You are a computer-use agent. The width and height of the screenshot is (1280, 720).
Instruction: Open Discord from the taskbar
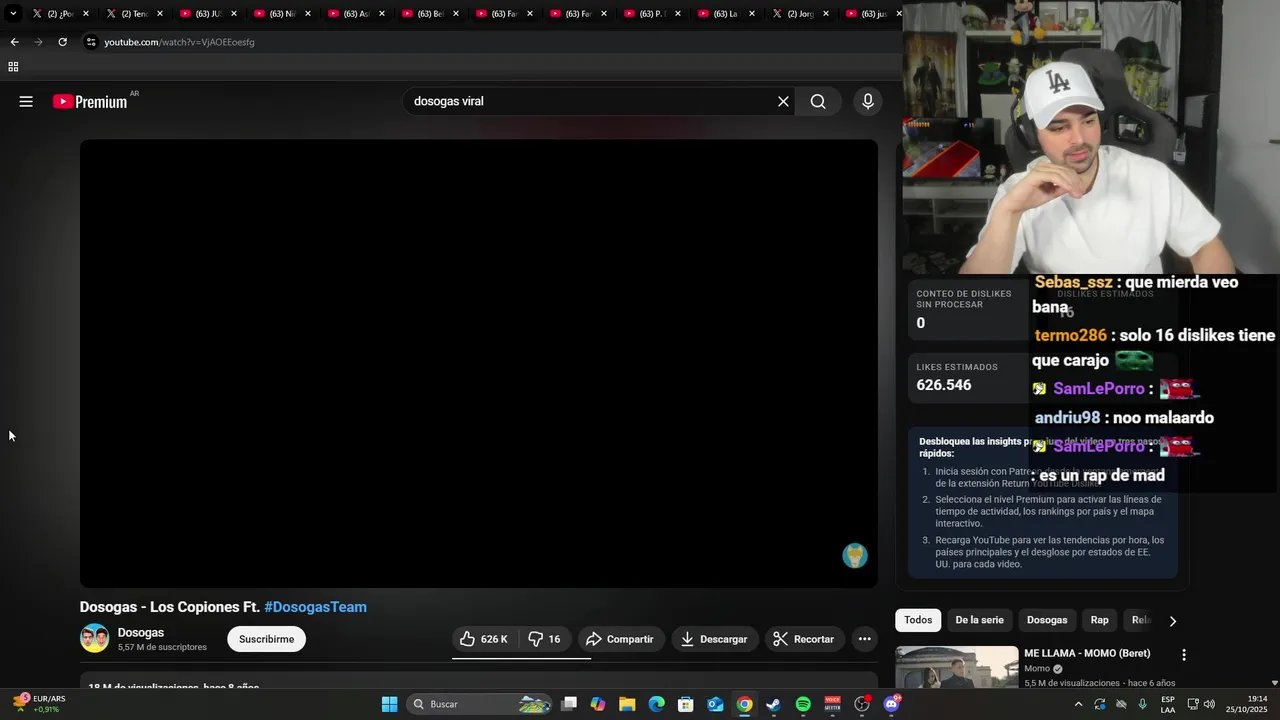[x=891, y=704]
